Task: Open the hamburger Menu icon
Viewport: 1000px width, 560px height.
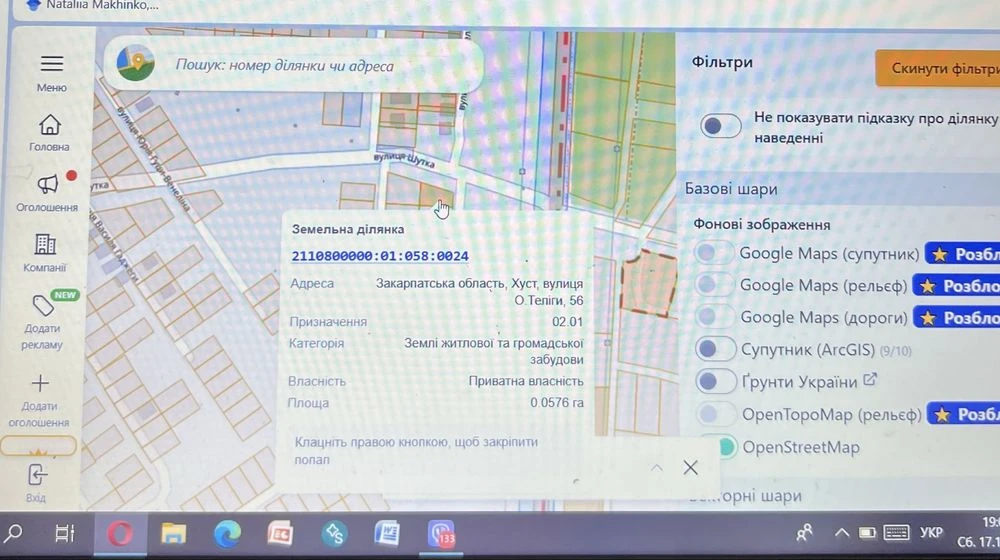Action: click(x=52, y=64)
